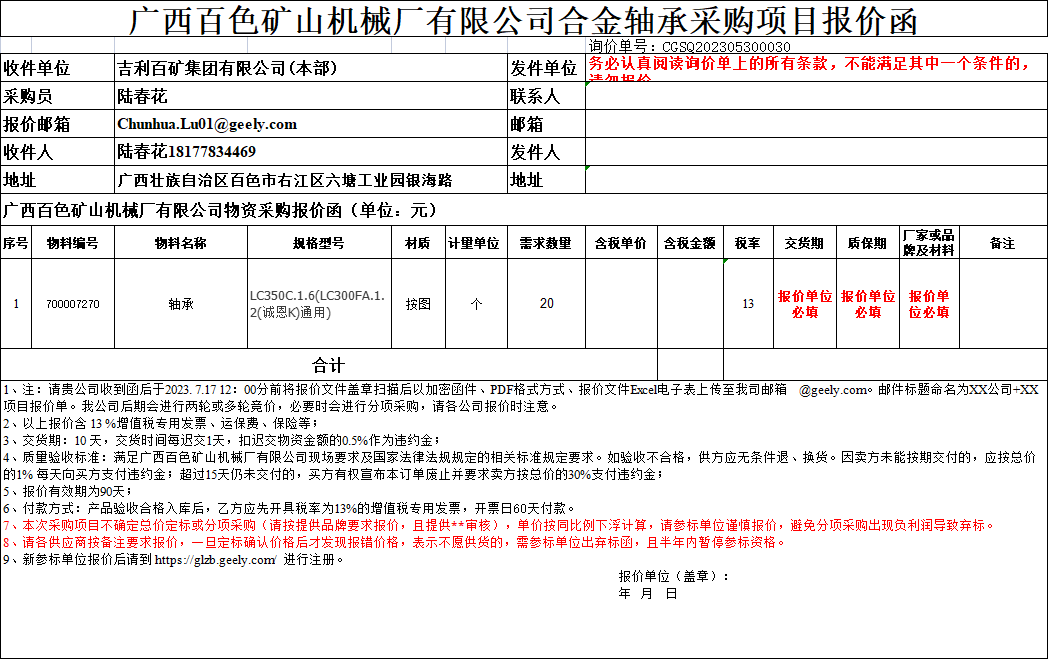
Task: Select the 备注 column header
Action: 1003,243
